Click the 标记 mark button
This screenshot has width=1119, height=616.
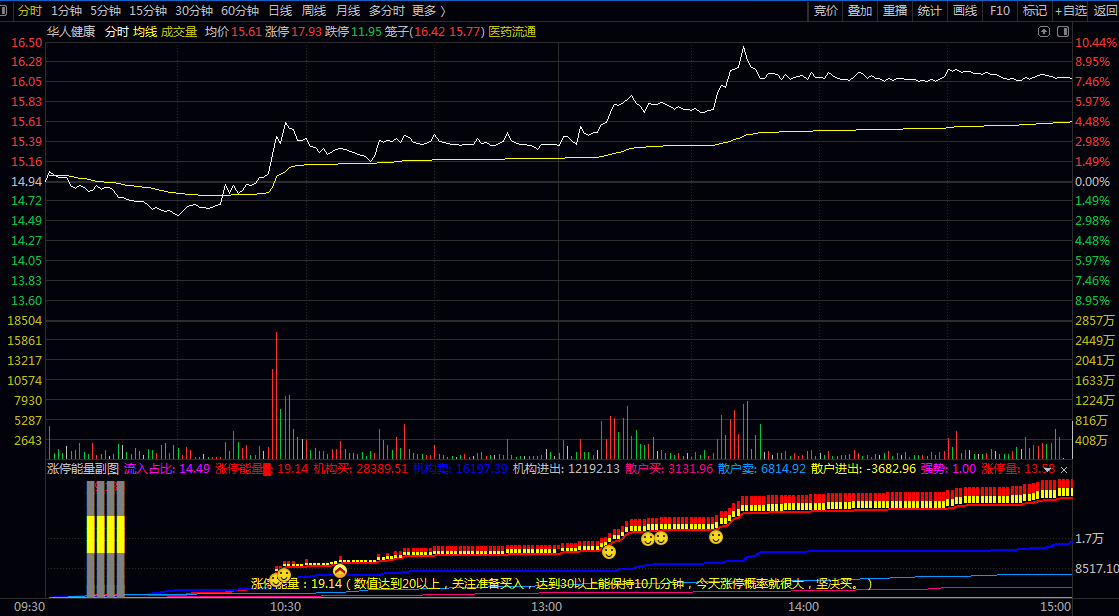tap(1035, 11)
